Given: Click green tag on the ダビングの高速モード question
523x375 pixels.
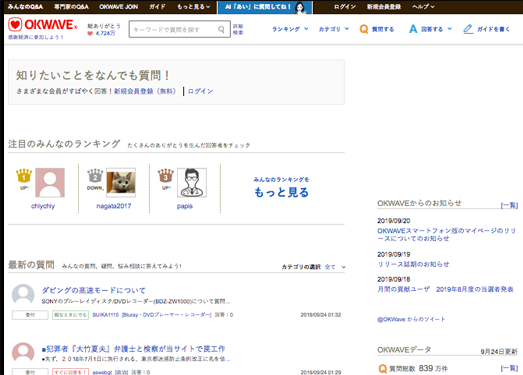Looking at the screenshot, I should (70, 315).
